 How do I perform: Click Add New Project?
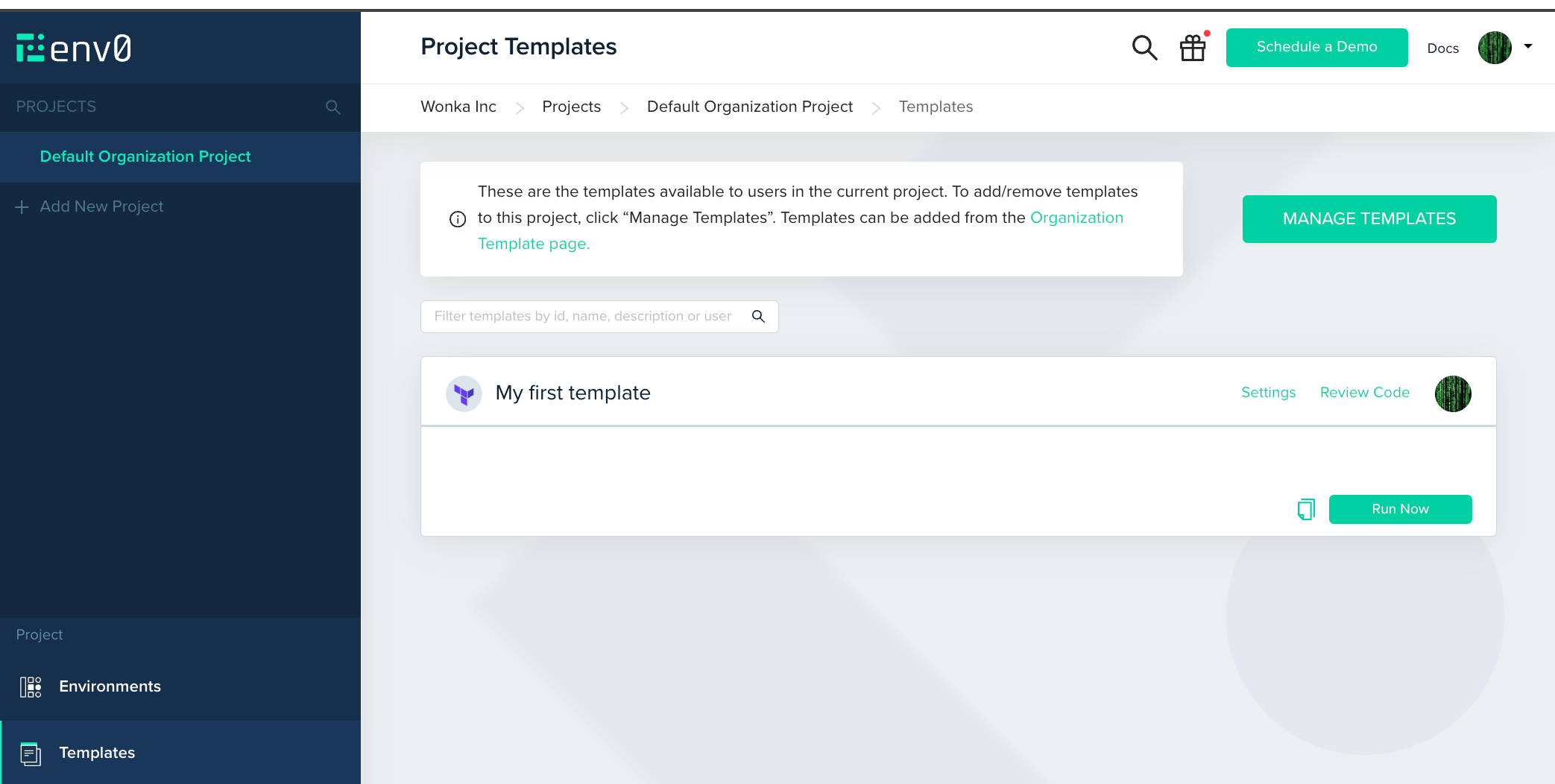[101, 206]
